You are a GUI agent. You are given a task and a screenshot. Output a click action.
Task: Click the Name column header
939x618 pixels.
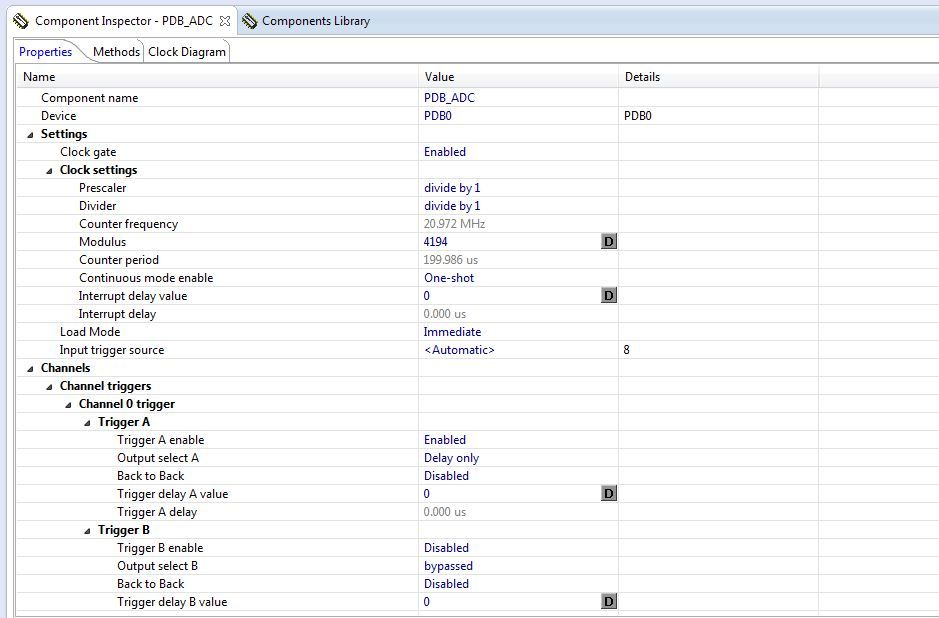pos(218,77)
